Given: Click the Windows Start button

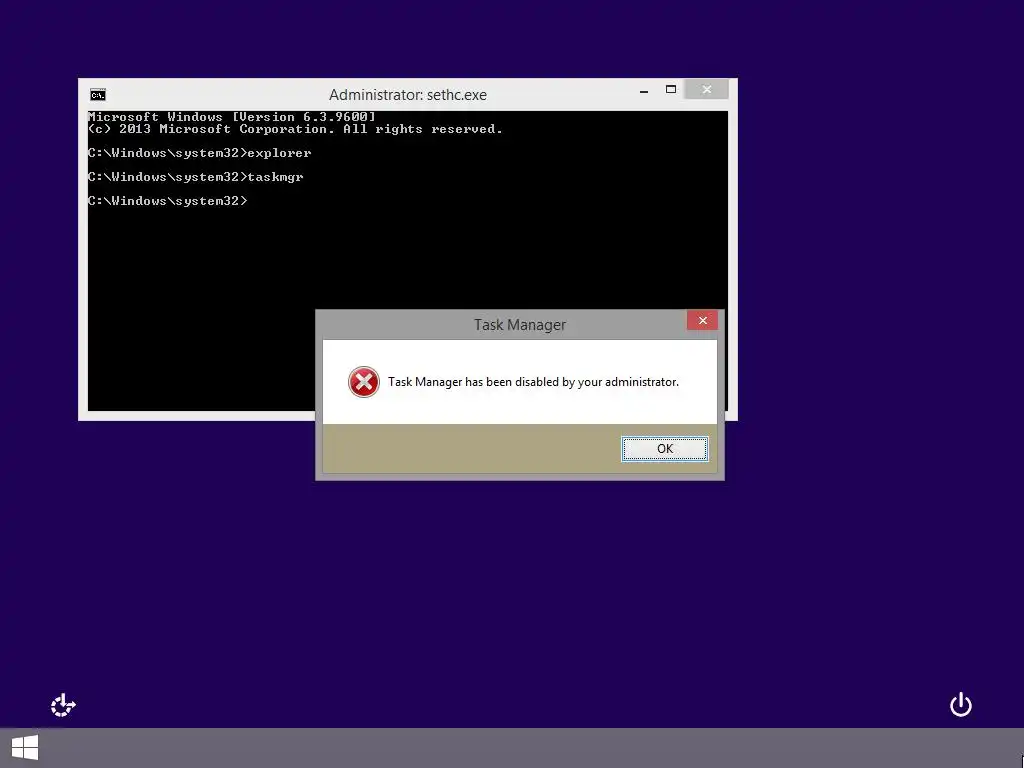Looking at the screenshot, I should [25, 748].
